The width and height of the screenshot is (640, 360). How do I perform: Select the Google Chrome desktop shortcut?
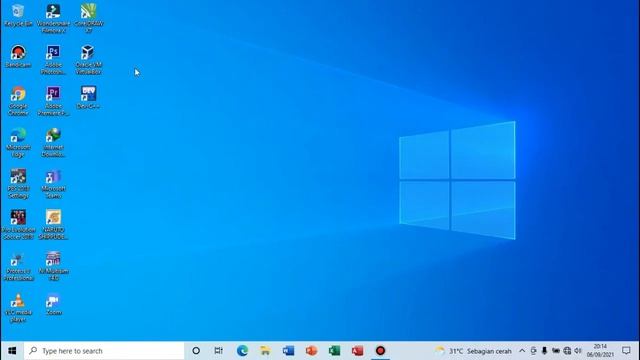18,101
